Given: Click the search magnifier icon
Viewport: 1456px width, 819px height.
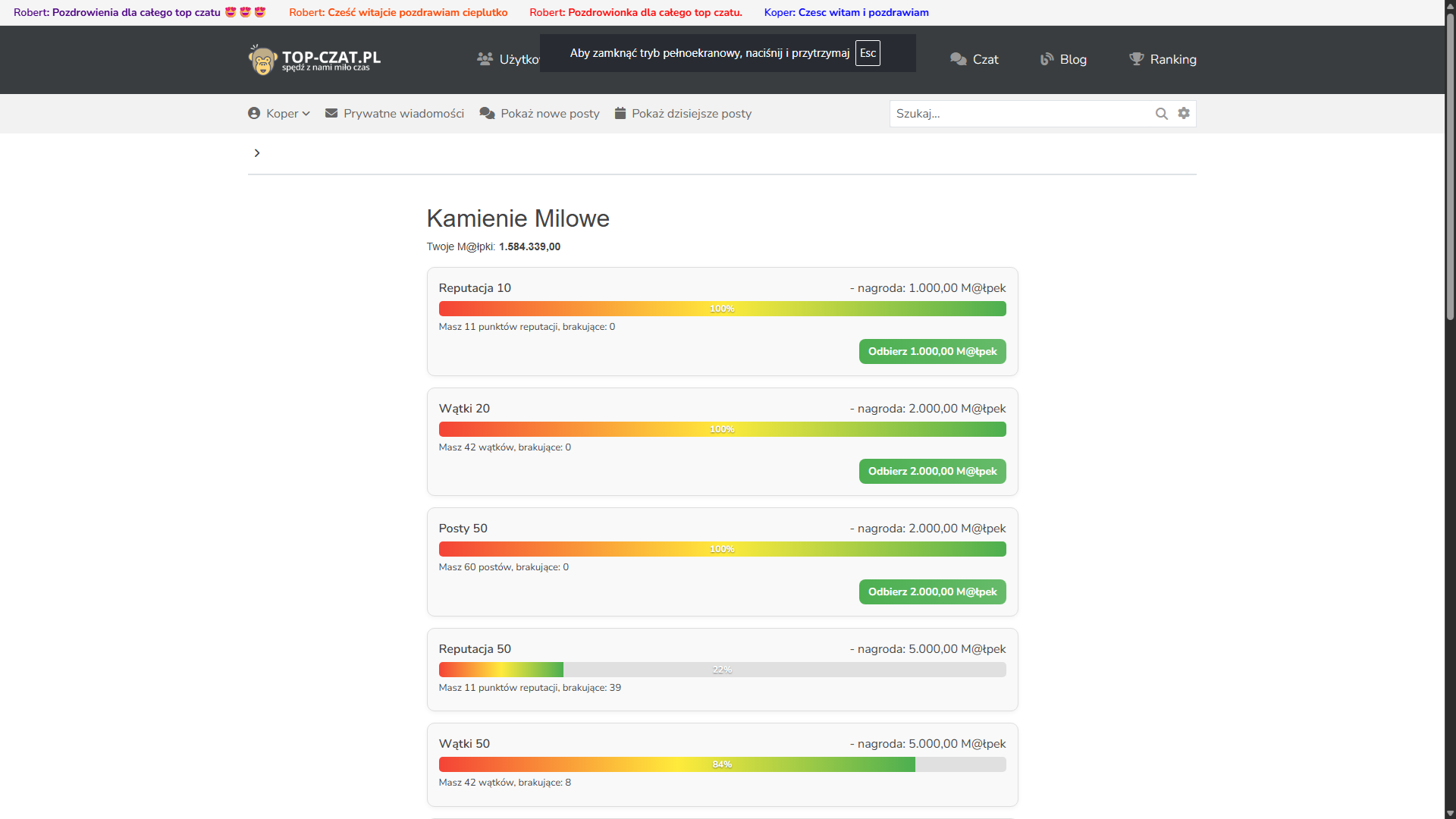Looking at the screenshot, I should click(1161, 114).
